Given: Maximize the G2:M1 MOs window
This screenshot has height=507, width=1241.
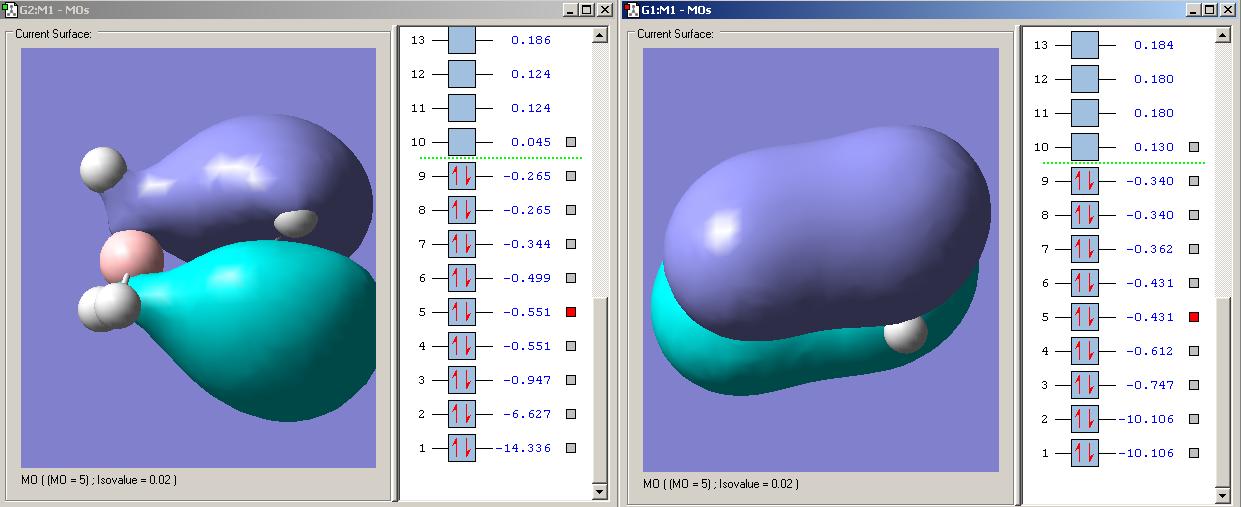Looking at the screenshot, I should tap(587, 9).
